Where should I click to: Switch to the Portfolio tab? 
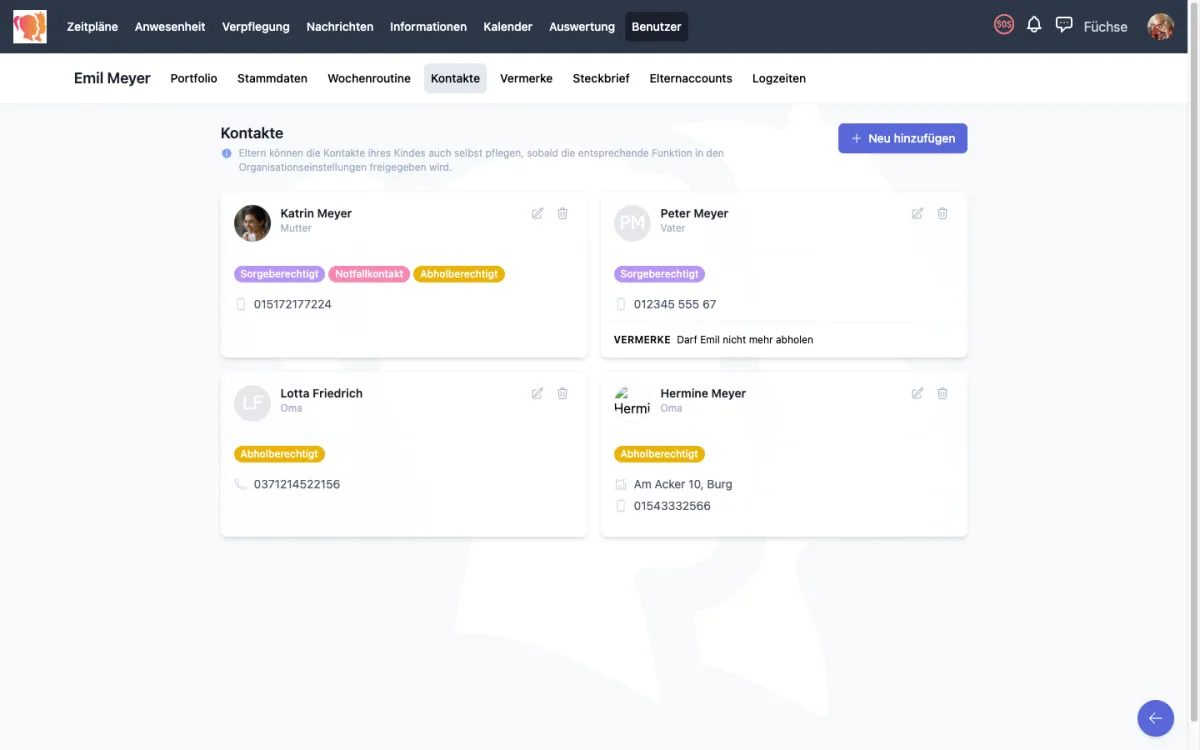[x=194, y=78]
